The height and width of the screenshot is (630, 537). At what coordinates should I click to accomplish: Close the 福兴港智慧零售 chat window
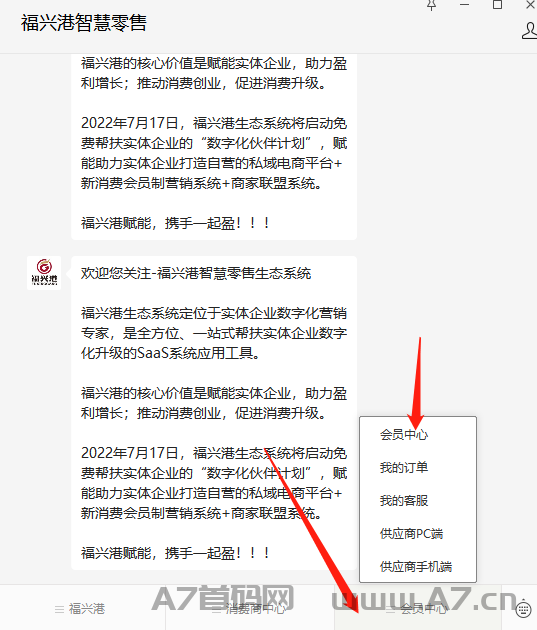pos(531,5)
